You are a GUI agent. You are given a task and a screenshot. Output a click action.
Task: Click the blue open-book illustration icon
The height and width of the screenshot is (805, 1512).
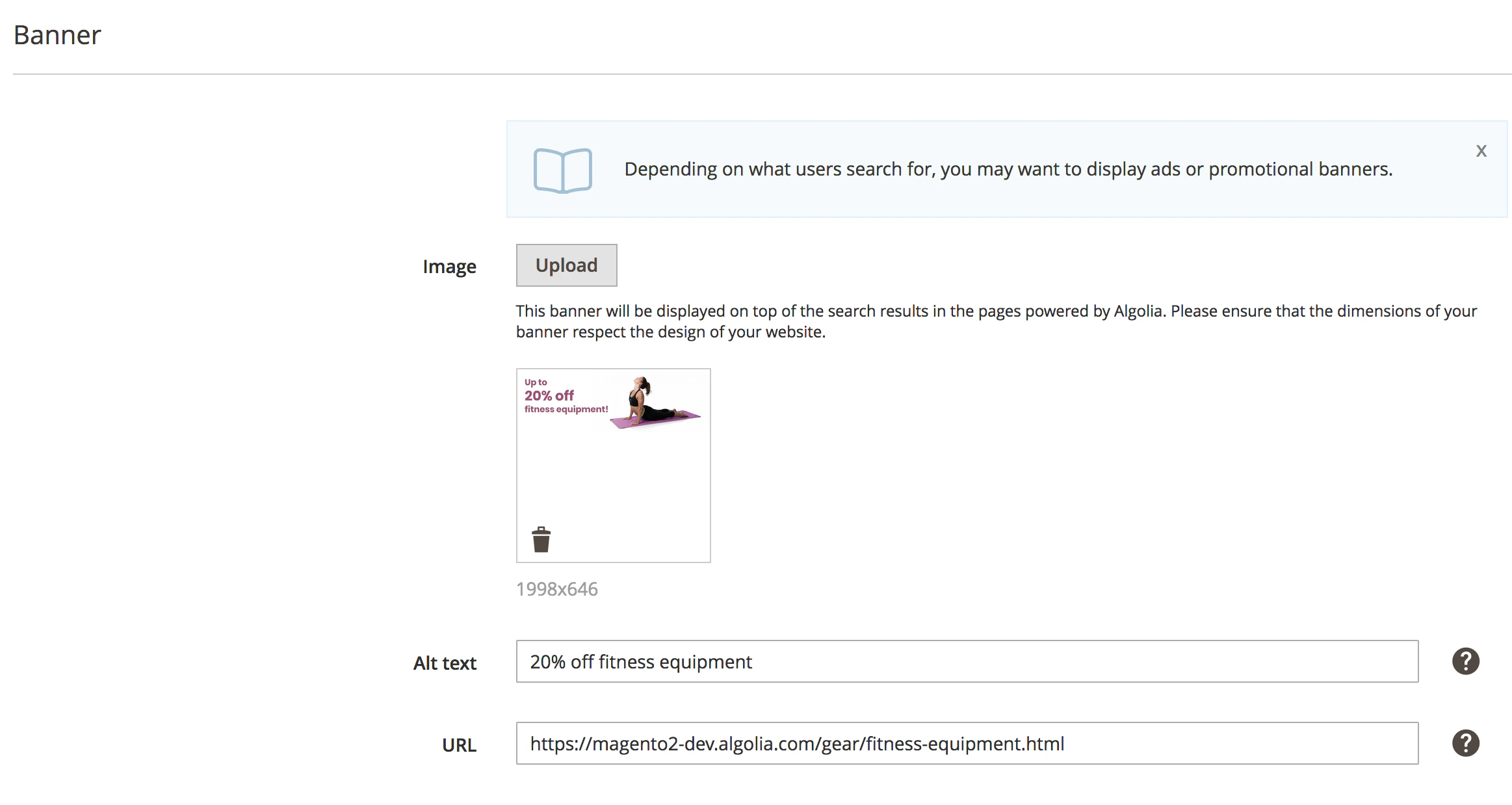click(562, 170)
